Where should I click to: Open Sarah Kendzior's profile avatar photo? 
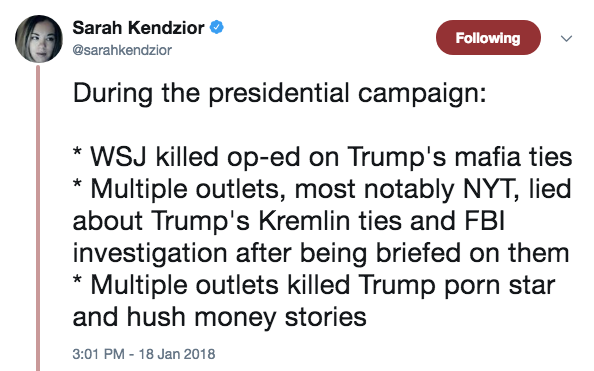tap(39, 39)
